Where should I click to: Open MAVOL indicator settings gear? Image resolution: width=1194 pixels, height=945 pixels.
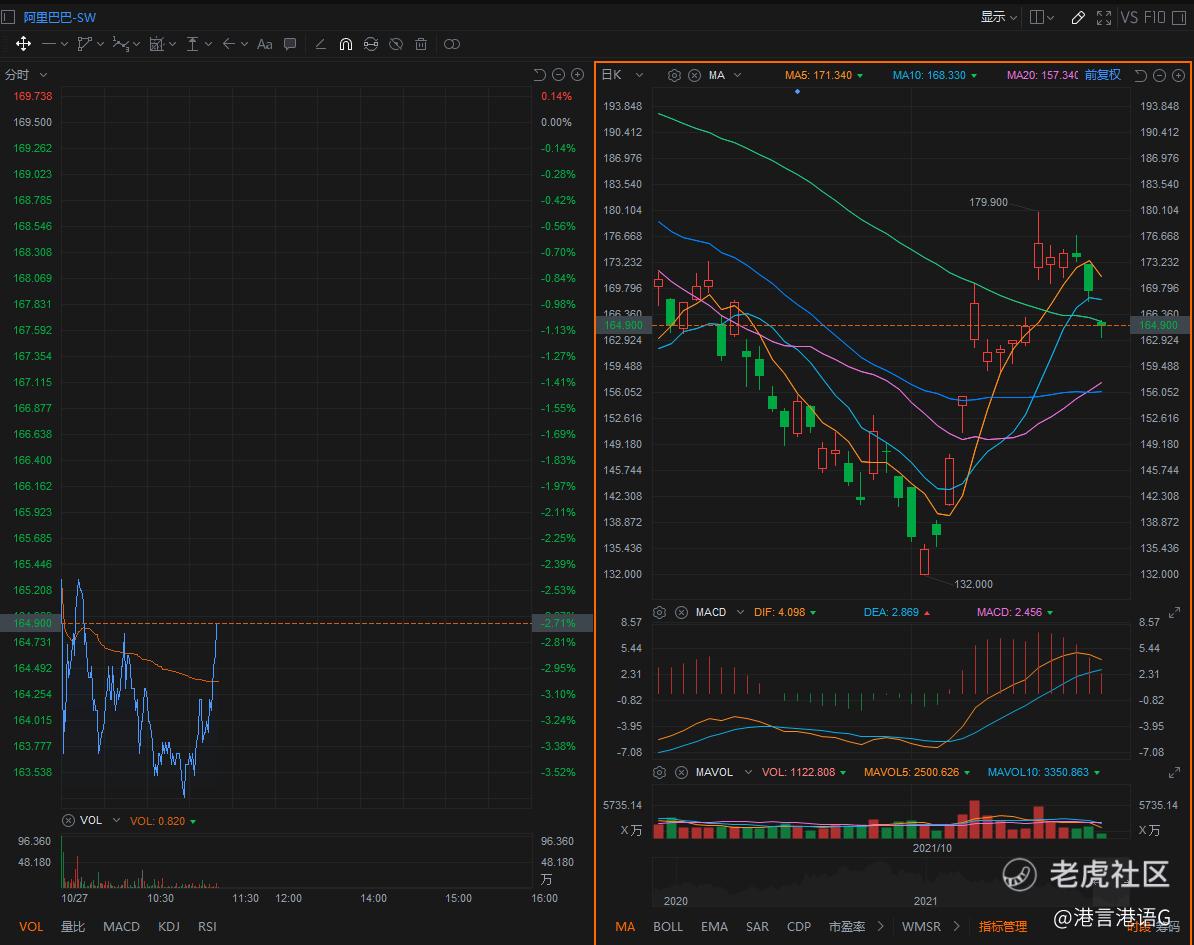pos(660,772)
